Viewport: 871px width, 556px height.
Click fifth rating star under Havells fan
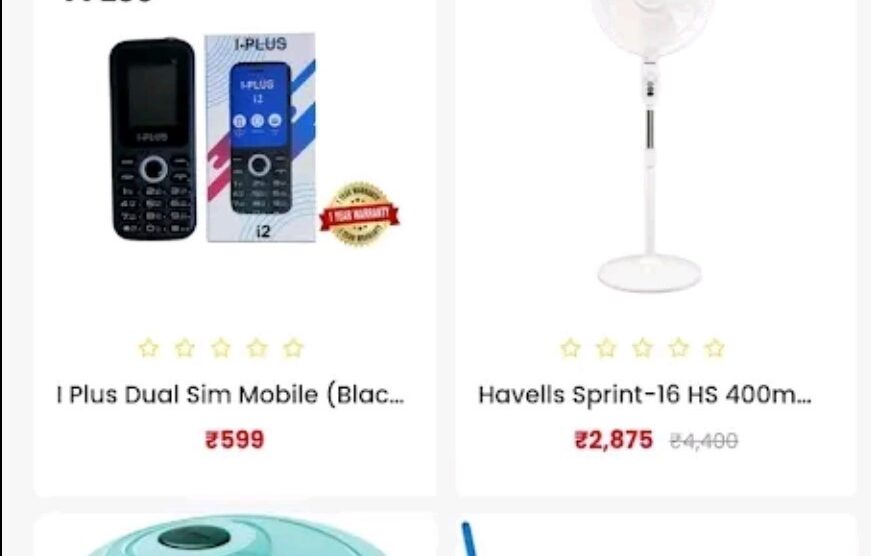(715, 348)
